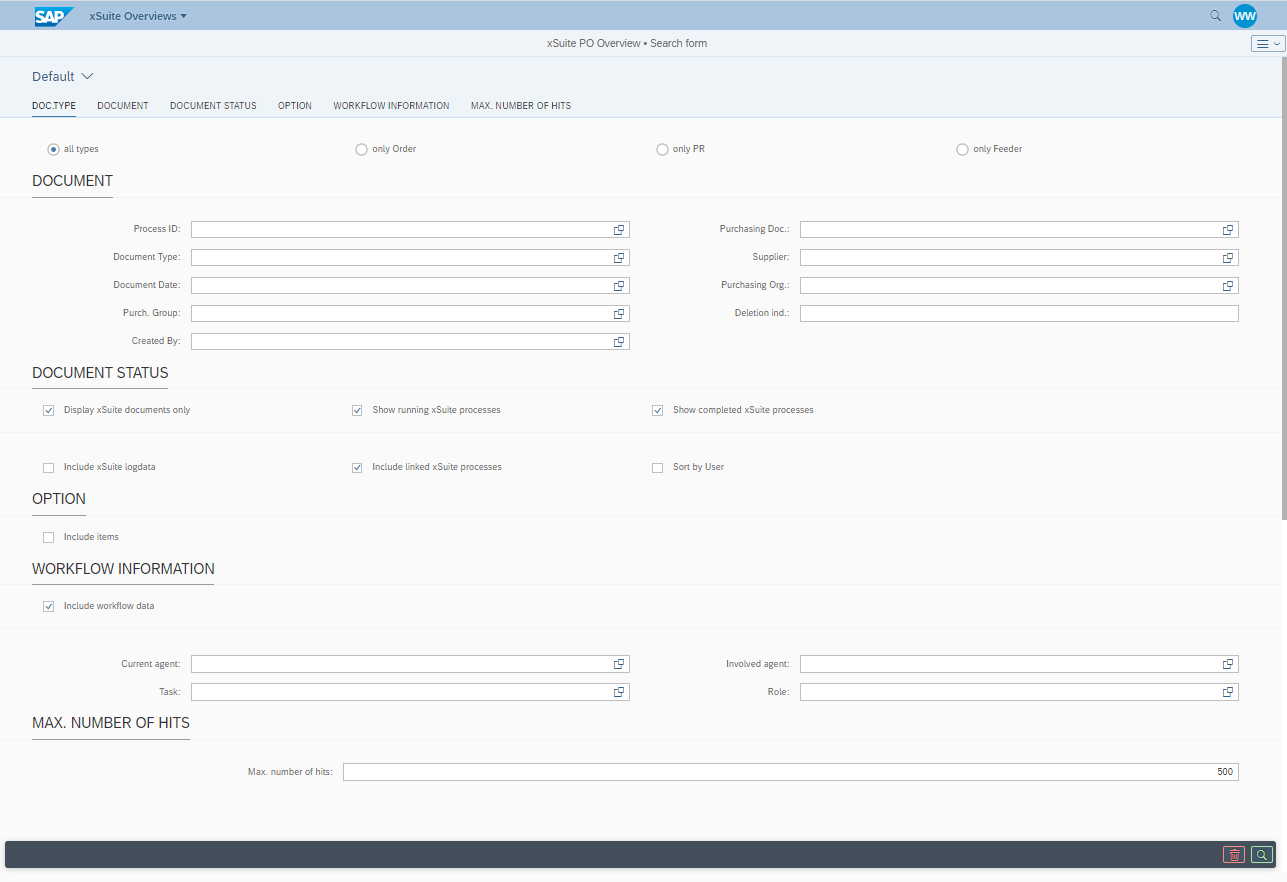Check the 'Sort by User' checkbox
1287x882 pixels.
pos(657,467)
